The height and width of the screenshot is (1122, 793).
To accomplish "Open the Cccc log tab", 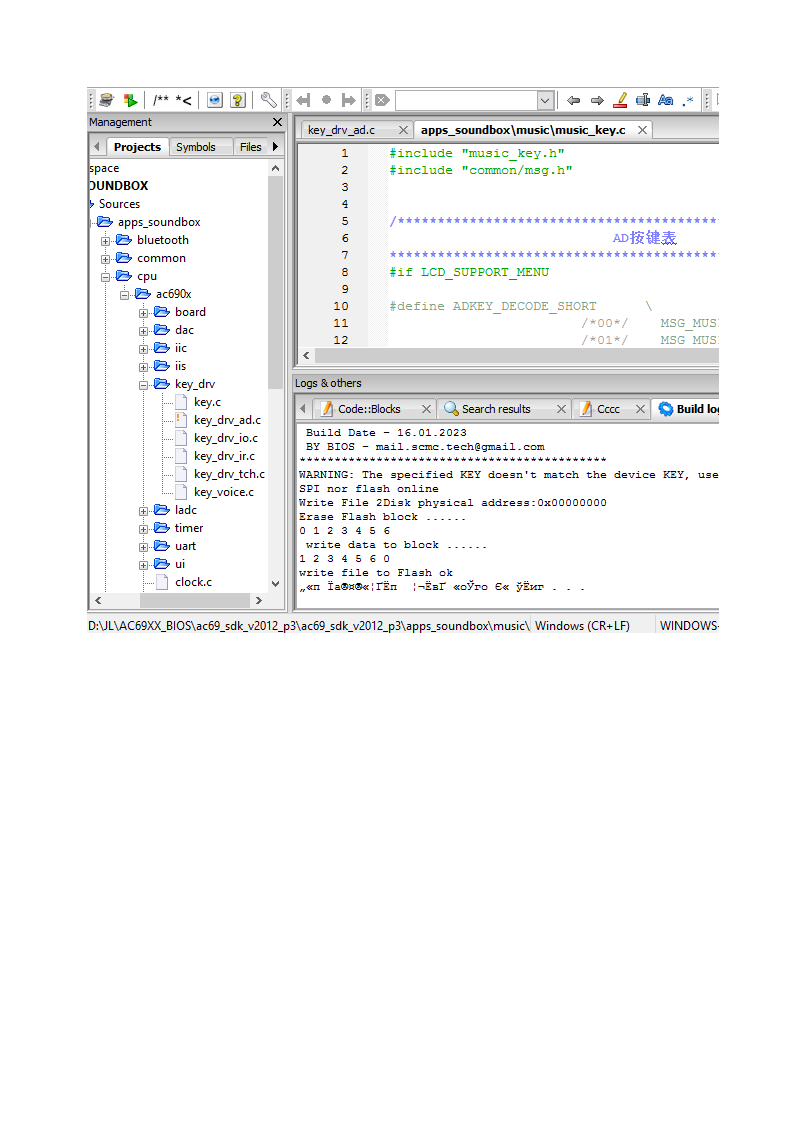I will point(608,409).
